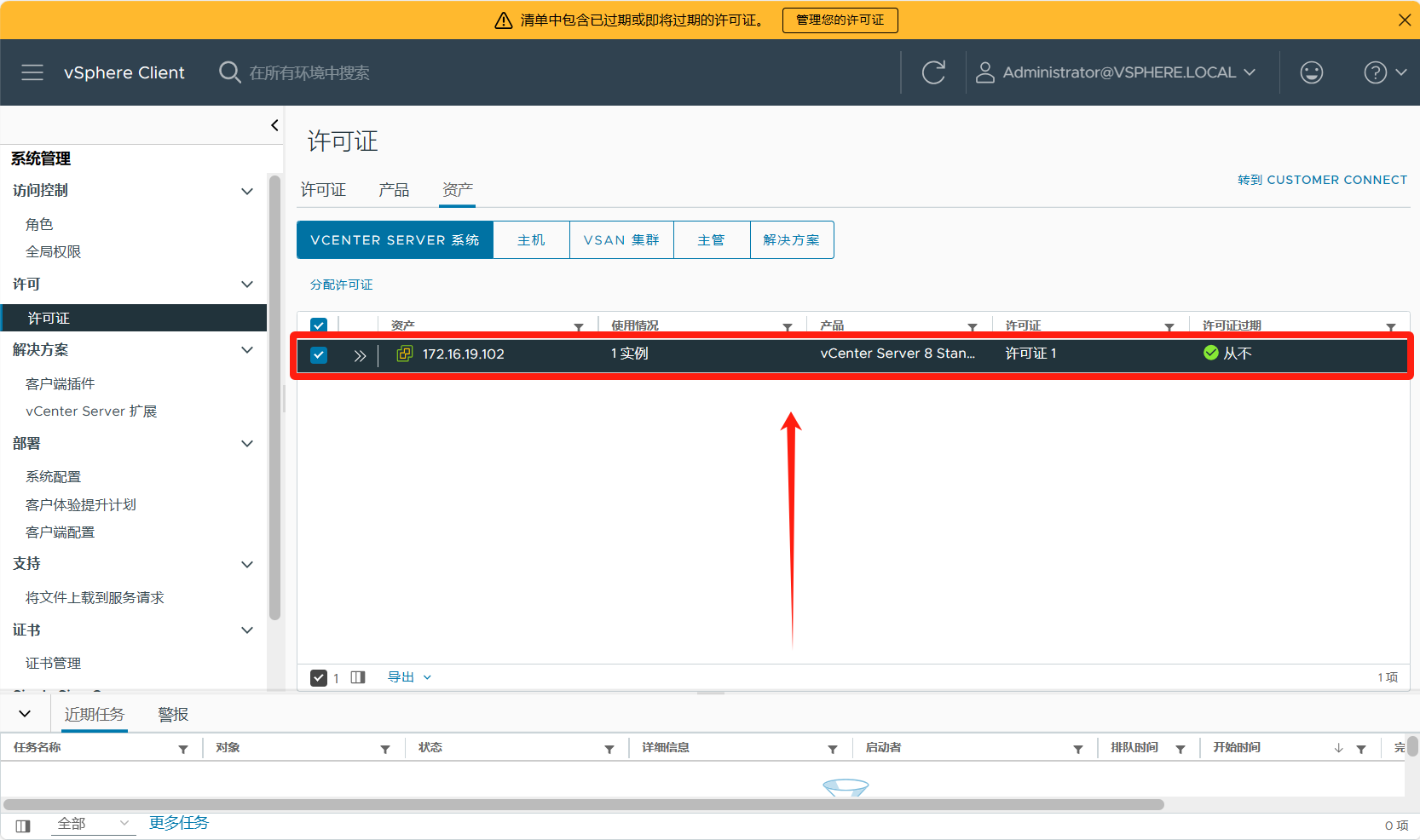Collapse the access control (访问控制) section

click(x=246, y=191)
